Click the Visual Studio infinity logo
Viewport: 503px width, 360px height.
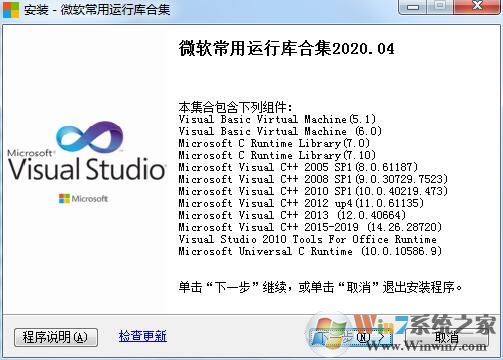click(x=89, y=137)
